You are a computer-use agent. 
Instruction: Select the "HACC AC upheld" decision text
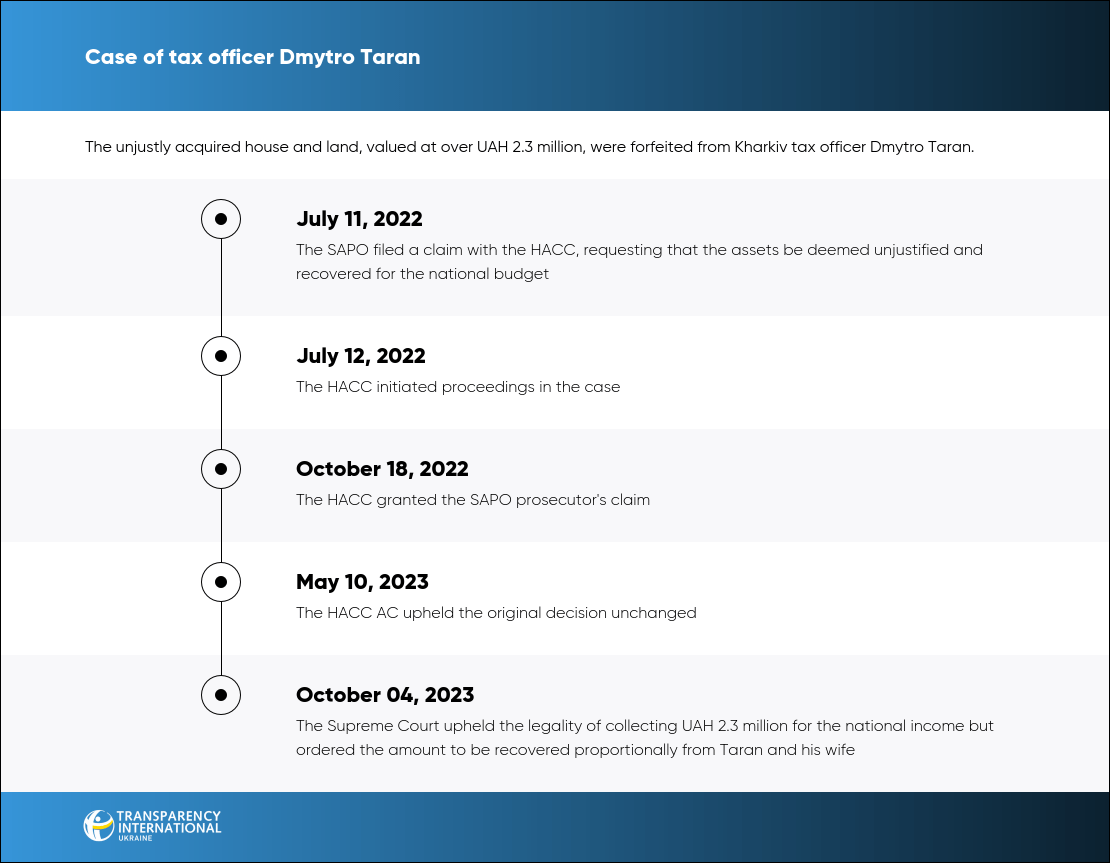496,613
